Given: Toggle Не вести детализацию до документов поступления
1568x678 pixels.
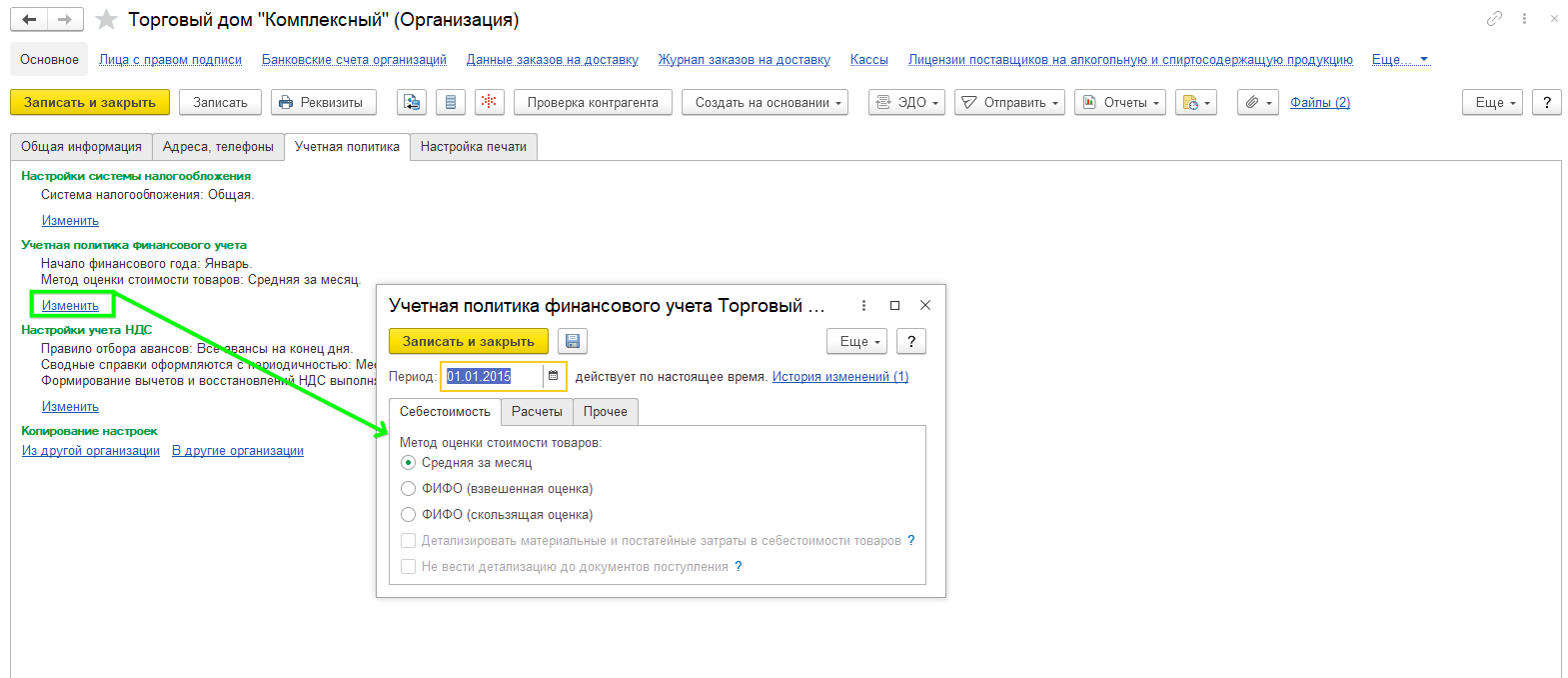Looking at the screenshot, I should point(408,566).
